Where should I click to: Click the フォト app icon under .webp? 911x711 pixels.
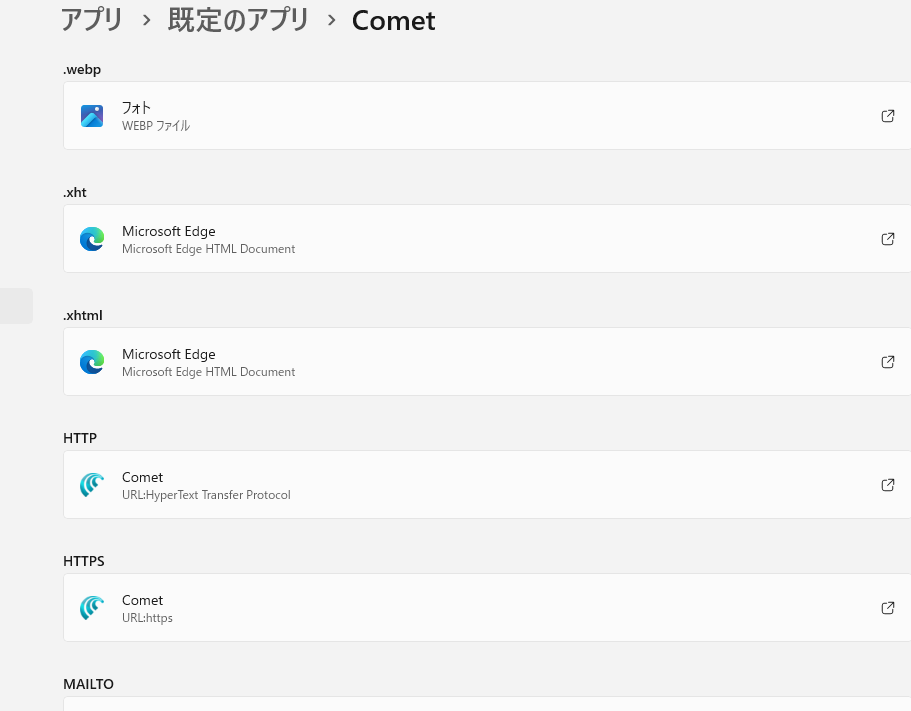pos(92,116)
